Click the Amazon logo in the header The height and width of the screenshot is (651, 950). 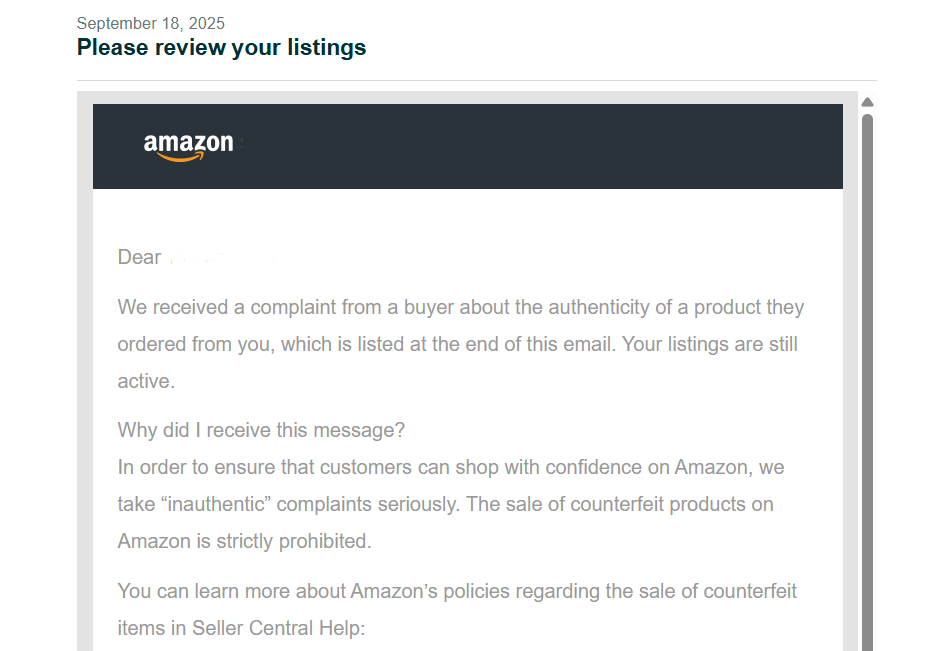188,146
